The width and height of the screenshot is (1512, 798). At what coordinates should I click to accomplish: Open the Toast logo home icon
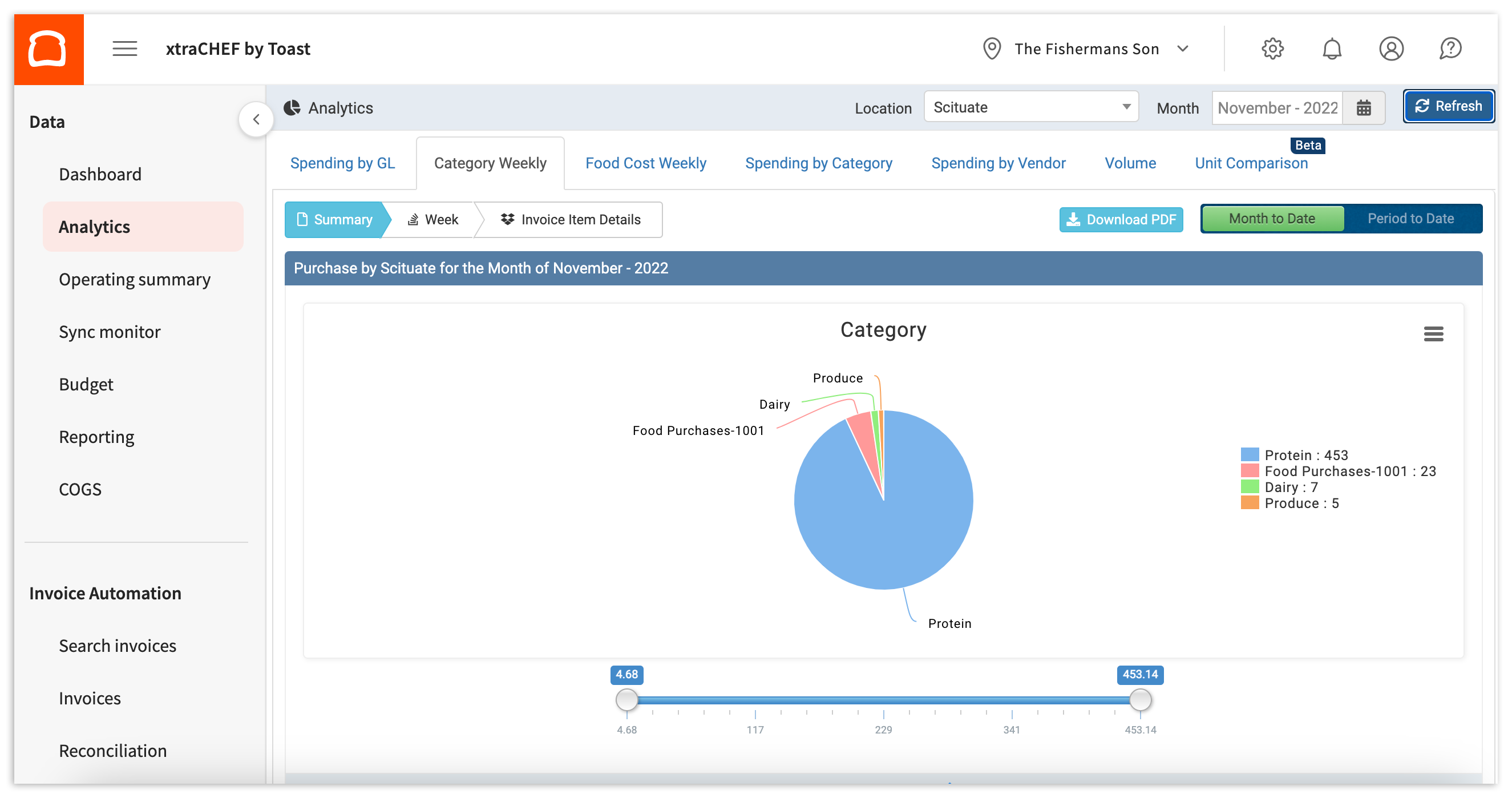pyautogui.click(x=48, y=48)
